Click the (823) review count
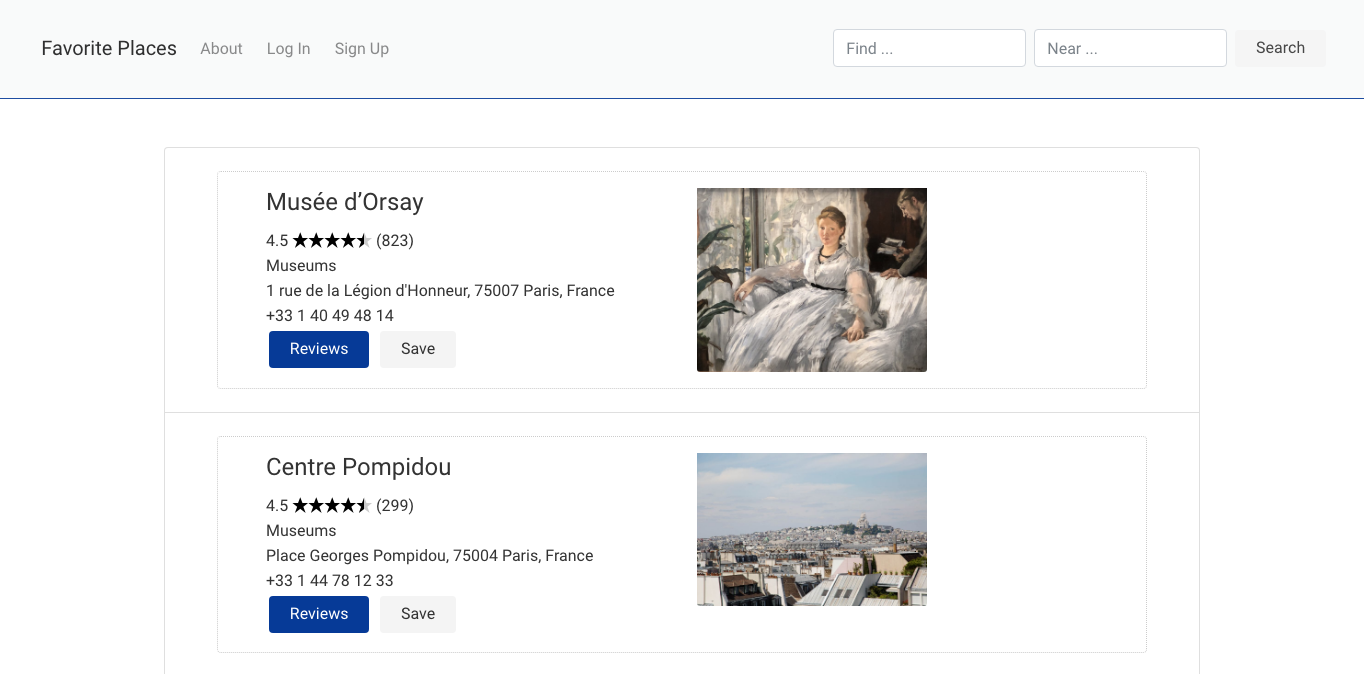 tap(395, 240)
